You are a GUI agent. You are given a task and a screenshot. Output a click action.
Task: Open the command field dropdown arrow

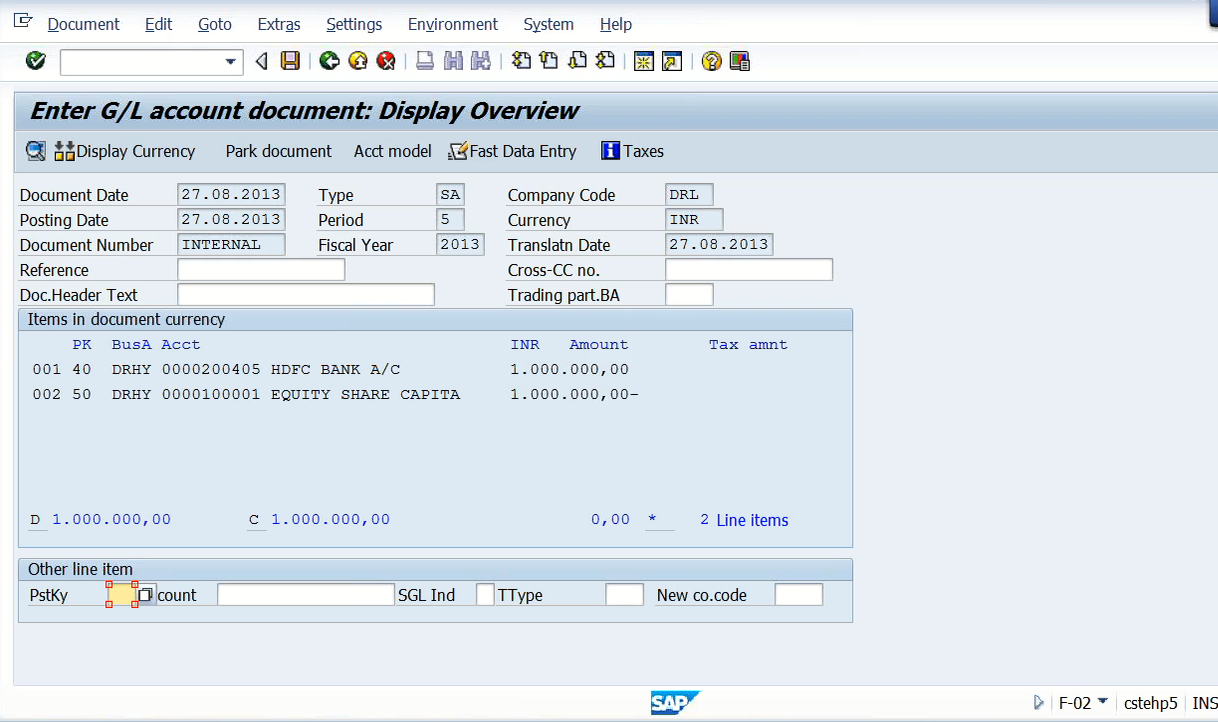[x=232, y=62]
